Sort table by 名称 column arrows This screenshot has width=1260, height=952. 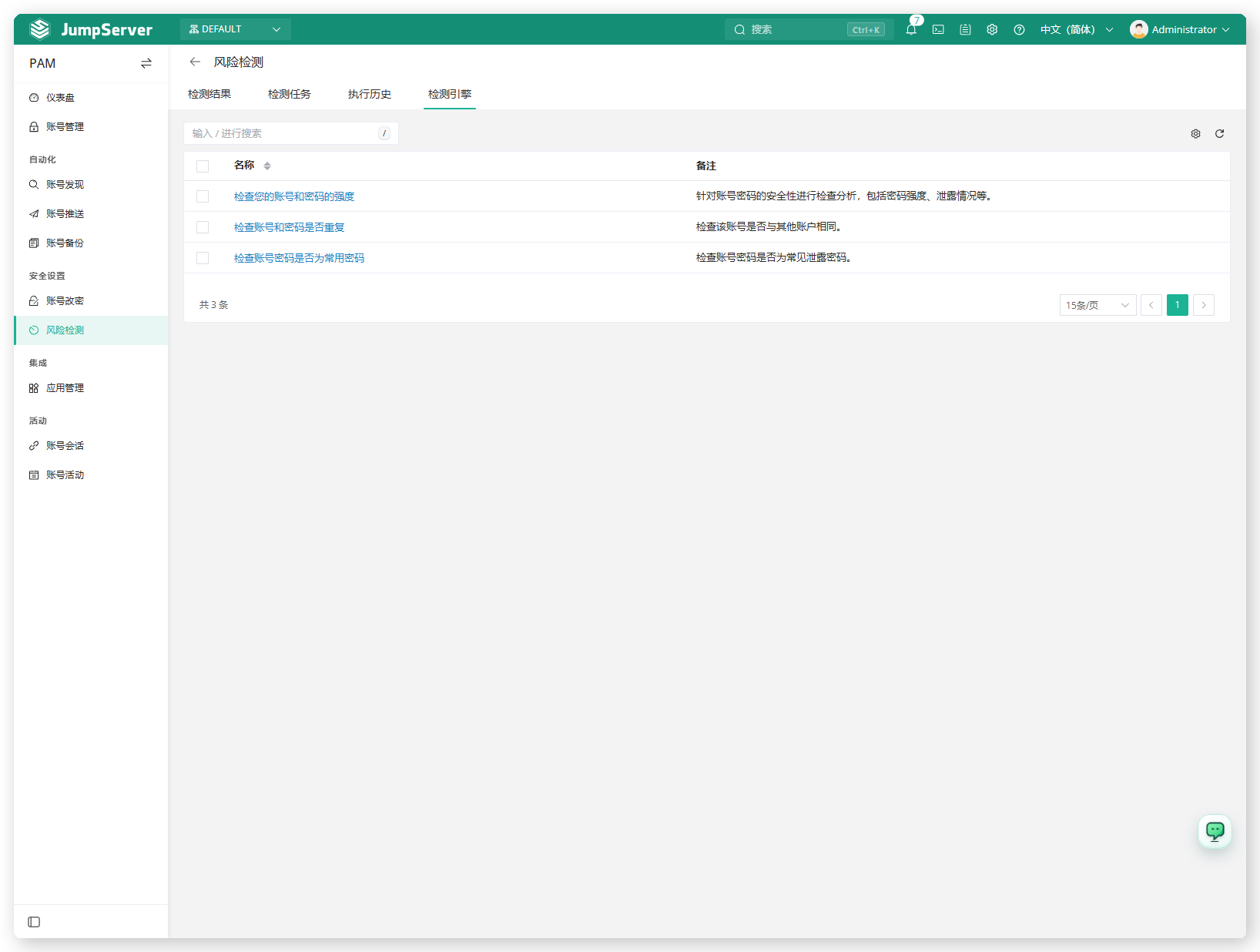coord(267,166)
